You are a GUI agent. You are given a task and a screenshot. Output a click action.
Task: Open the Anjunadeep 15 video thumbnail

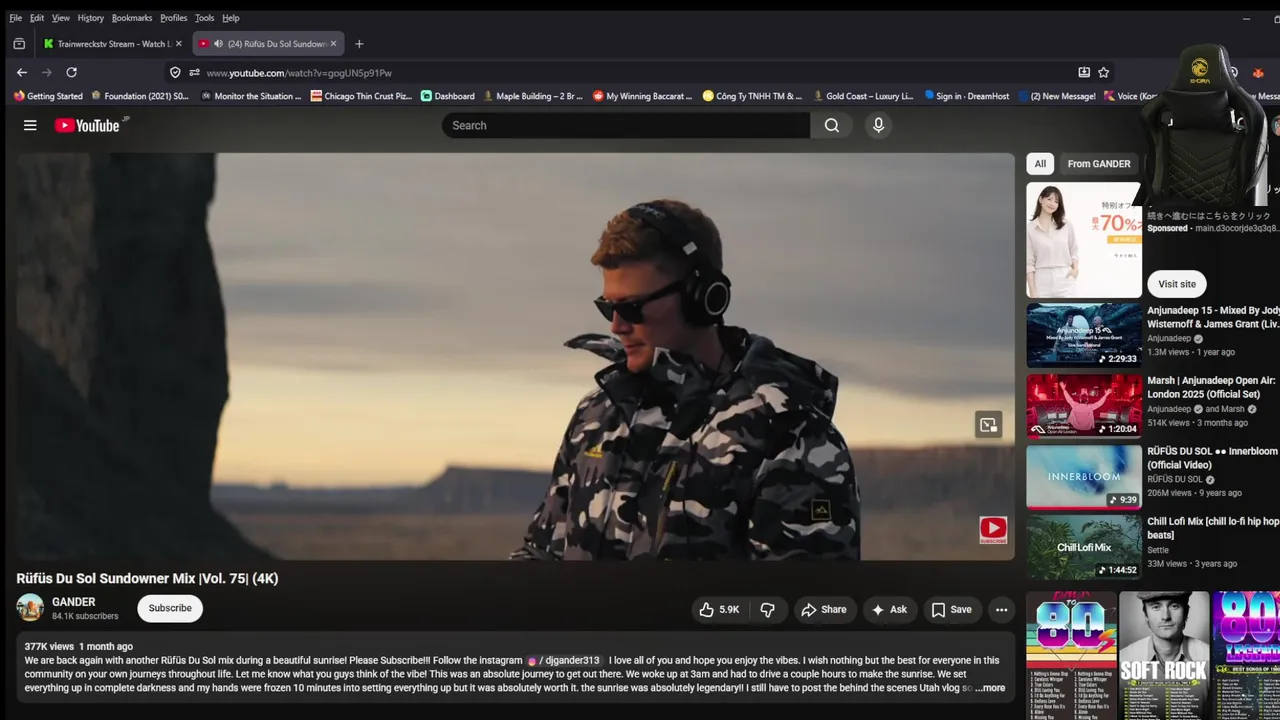click(1084, 336)
